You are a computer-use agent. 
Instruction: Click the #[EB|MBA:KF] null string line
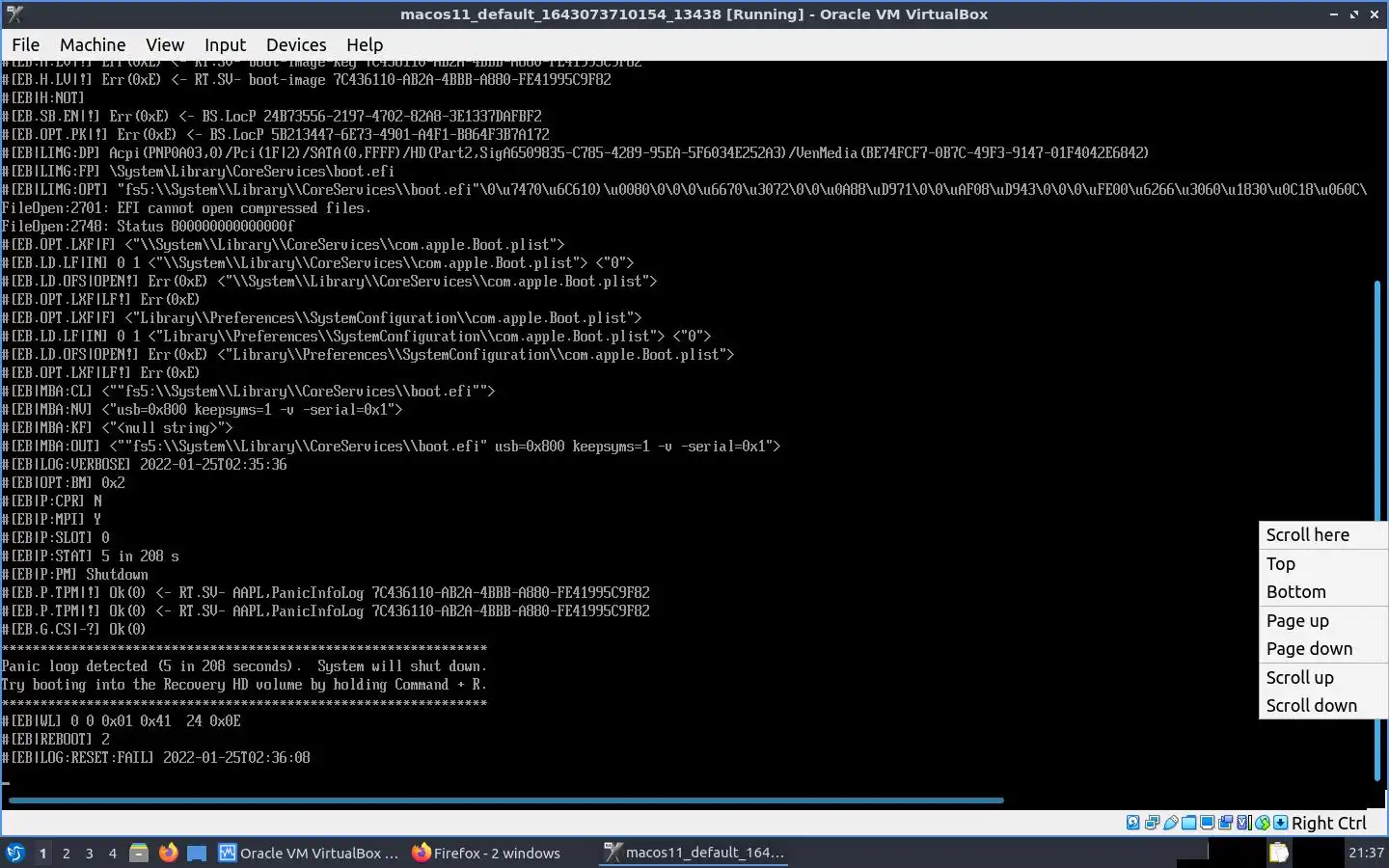(x=118, y=428)
